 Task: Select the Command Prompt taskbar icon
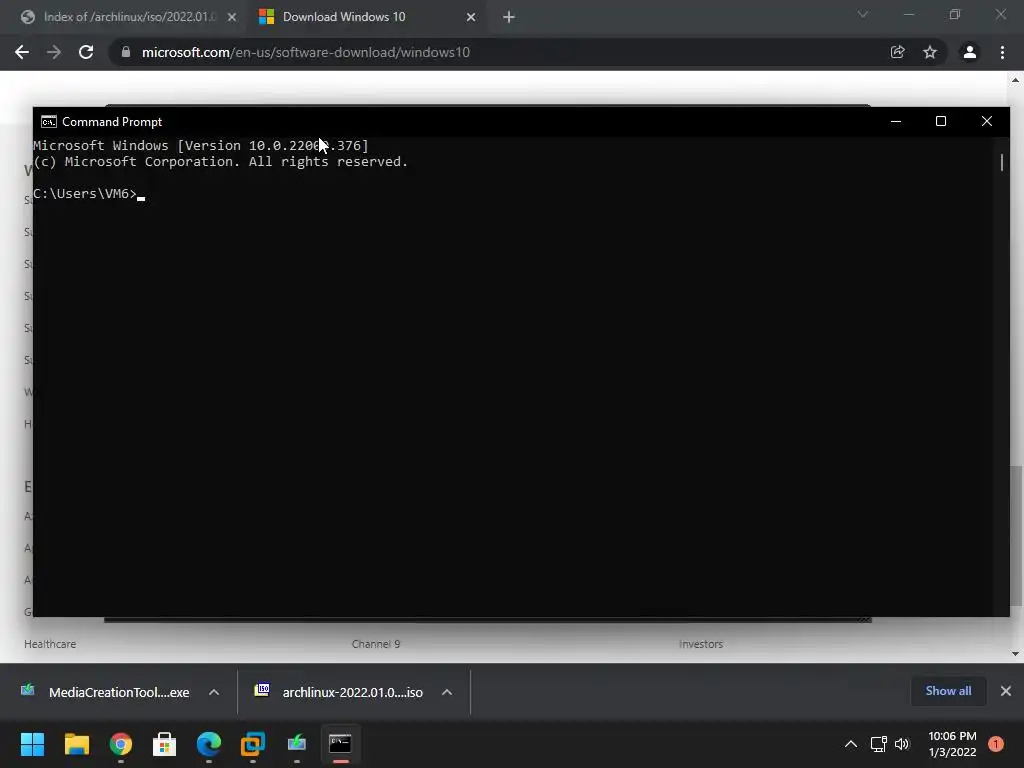point(340,744)
